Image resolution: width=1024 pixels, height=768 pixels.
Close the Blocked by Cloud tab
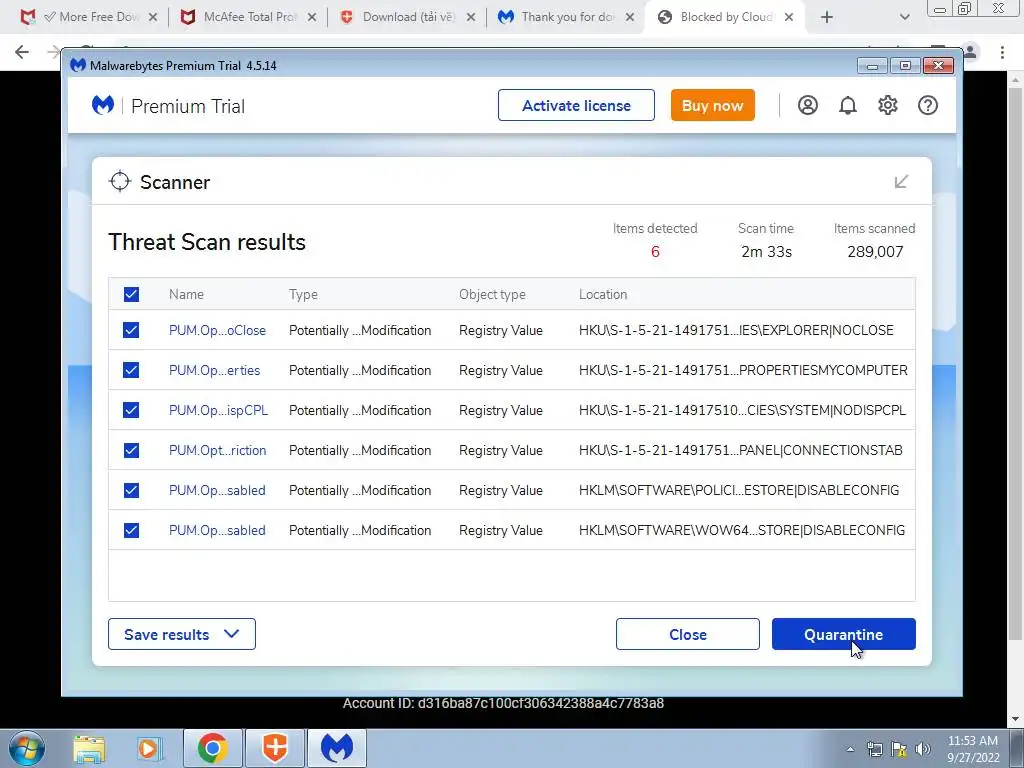click(789, 17)
